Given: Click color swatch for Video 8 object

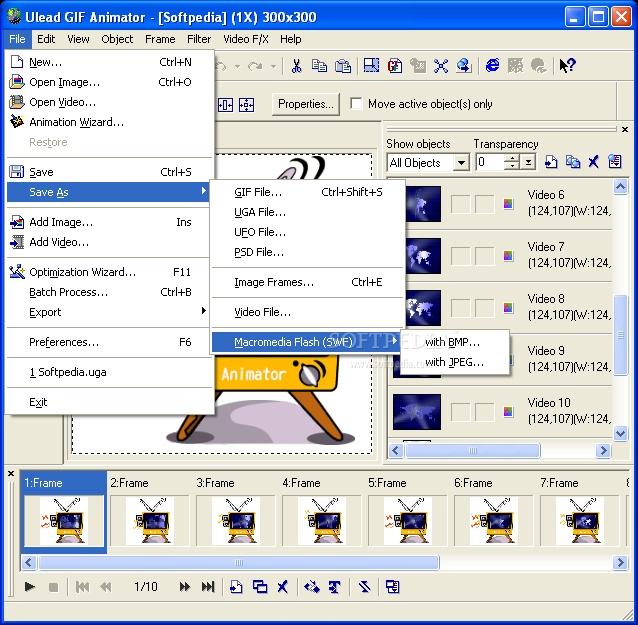Looking at the screenshot, I should [508, 308].
